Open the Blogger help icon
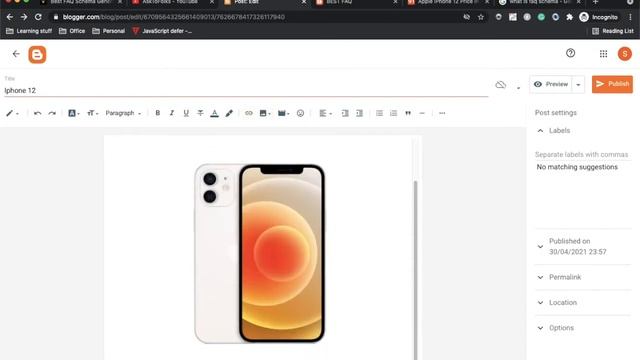This screenshot has width=640, height=360. (x=570, y=53)
